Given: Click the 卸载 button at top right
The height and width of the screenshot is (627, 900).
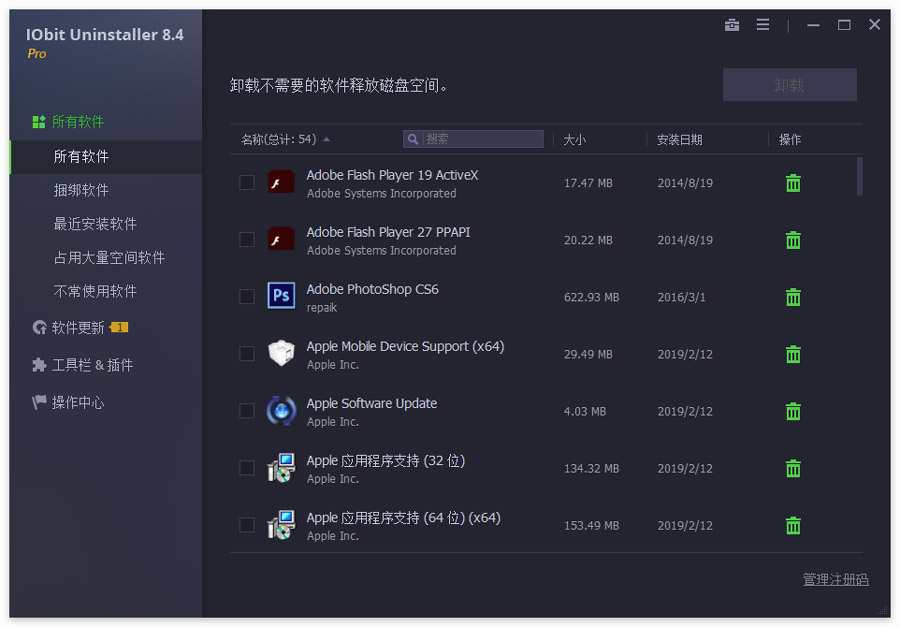Looking at the screenshot, I should [789, 84].
